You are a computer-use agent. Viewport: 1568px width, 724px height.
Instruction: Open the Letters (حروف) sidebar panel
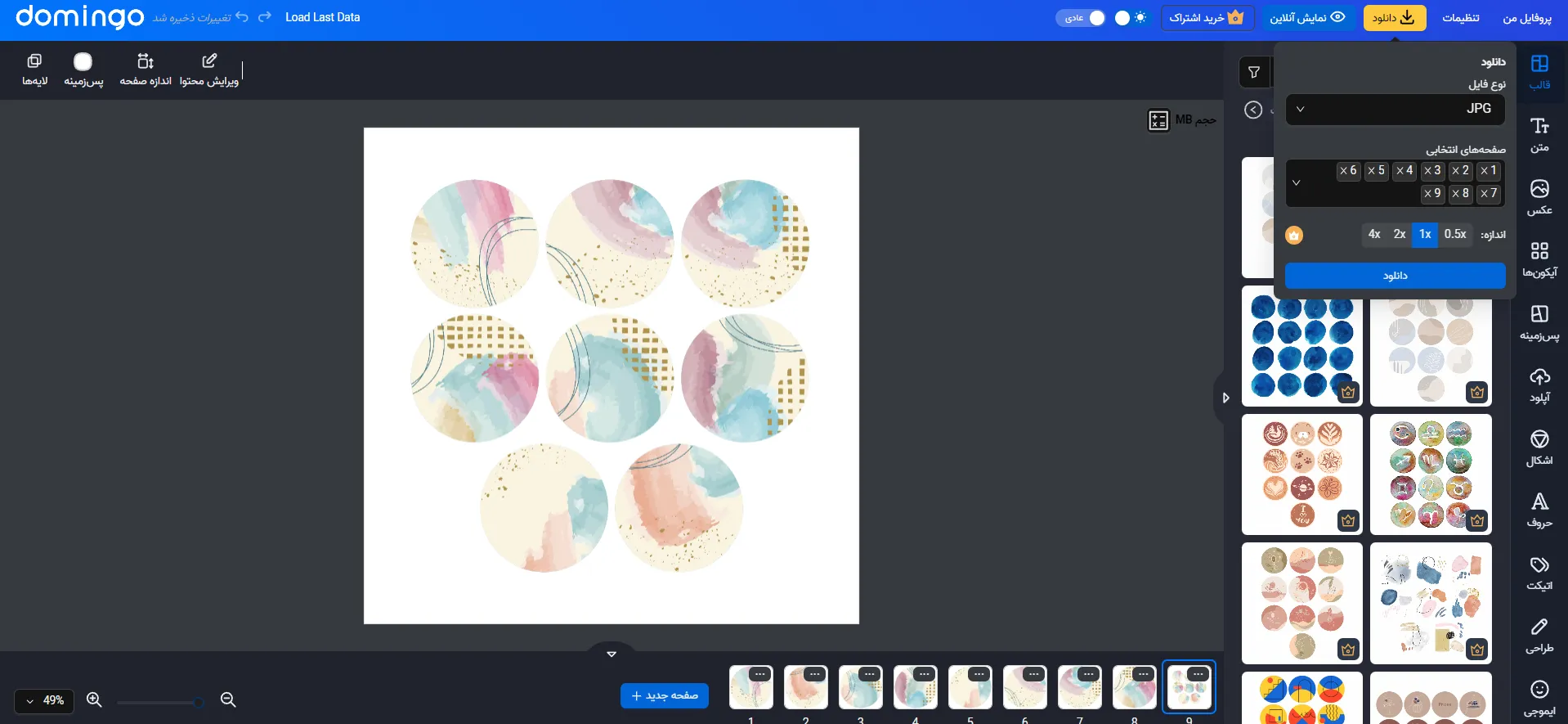[x=1539, y=510]
